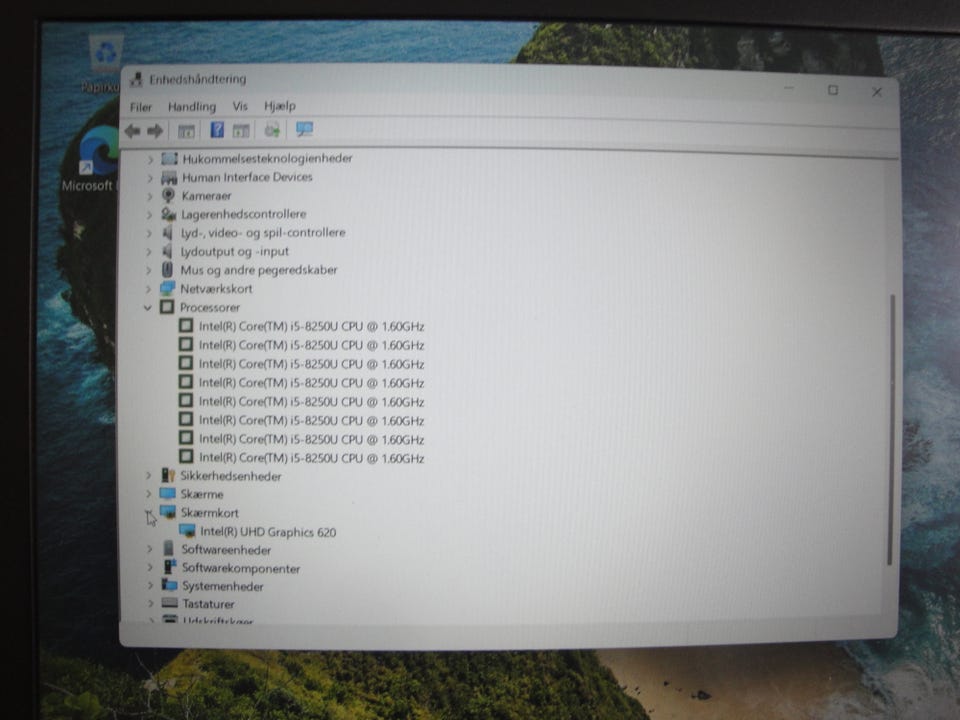The width and height of the screenshot is (960, 720).
Task: Select the Mus og andre pegeredskaber mouse icon
Action: pos(167,269)
